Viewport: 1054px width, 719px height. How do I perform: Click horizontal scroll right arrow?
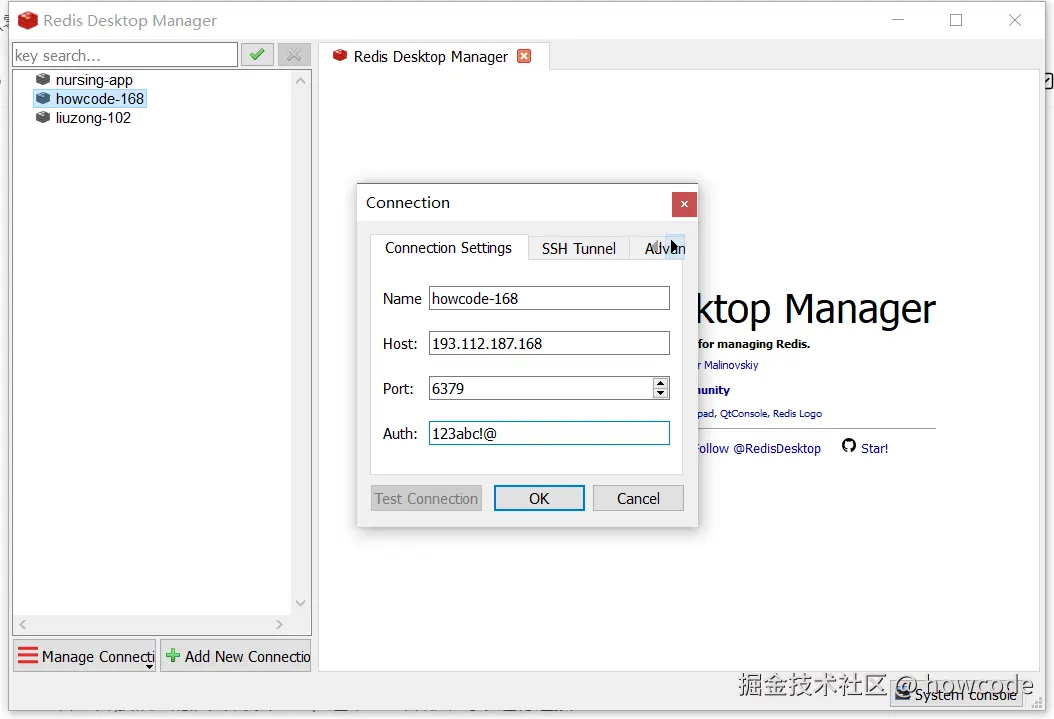click(280, 624)
